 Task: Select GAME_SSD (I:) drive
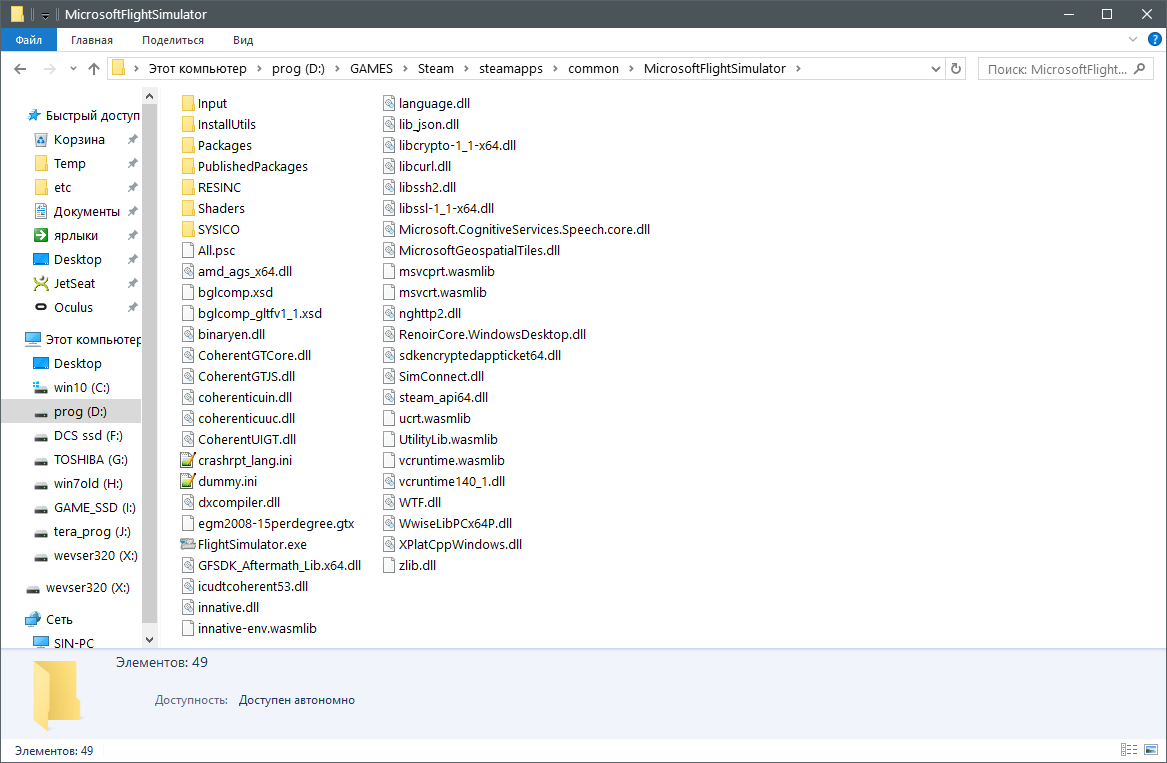point(95,508)
